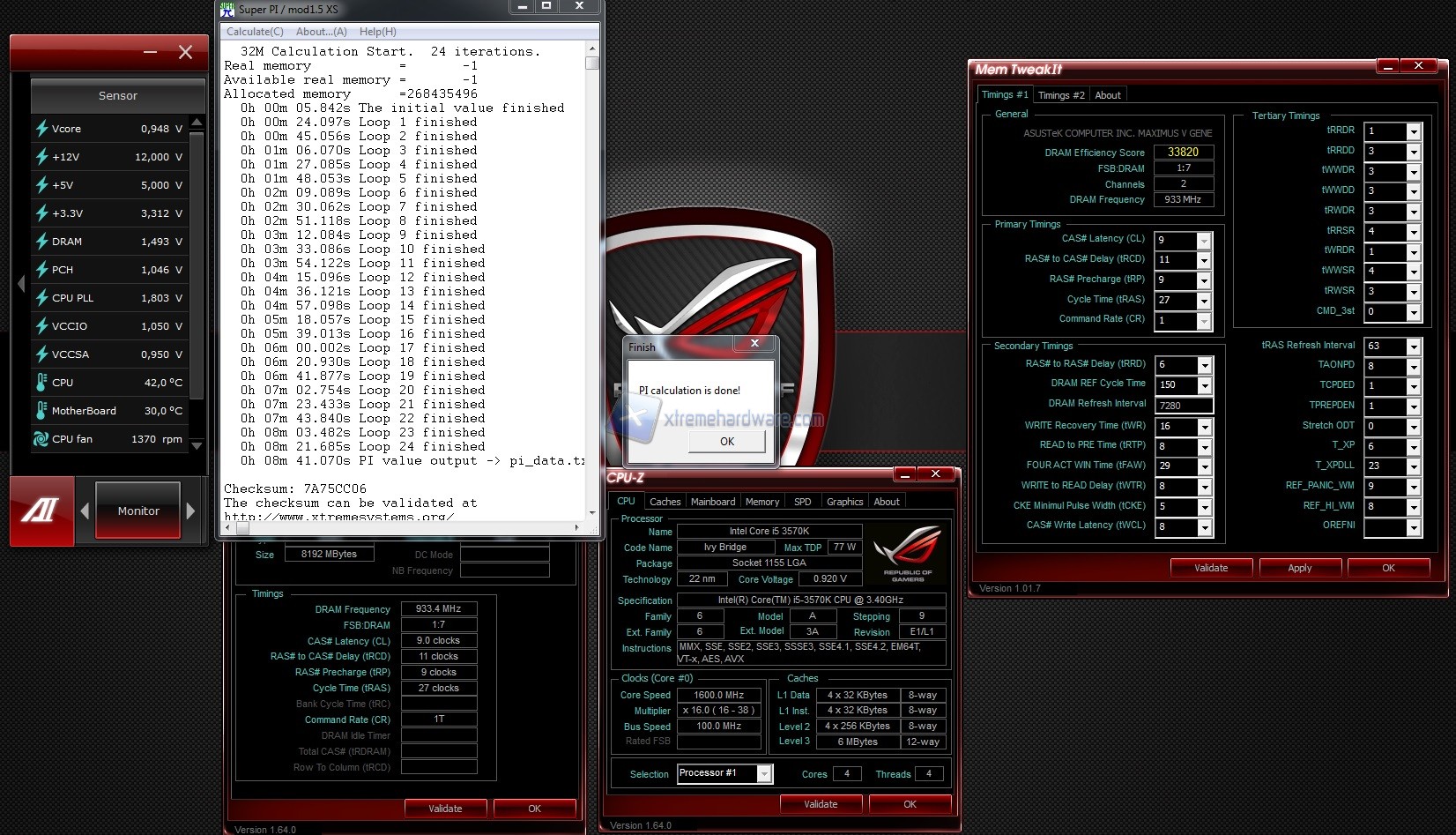Screen dimensions: 1456x835
Task: Switch to Timings #2 tab in Mem TweakIt
Action: click(1060, 95)
